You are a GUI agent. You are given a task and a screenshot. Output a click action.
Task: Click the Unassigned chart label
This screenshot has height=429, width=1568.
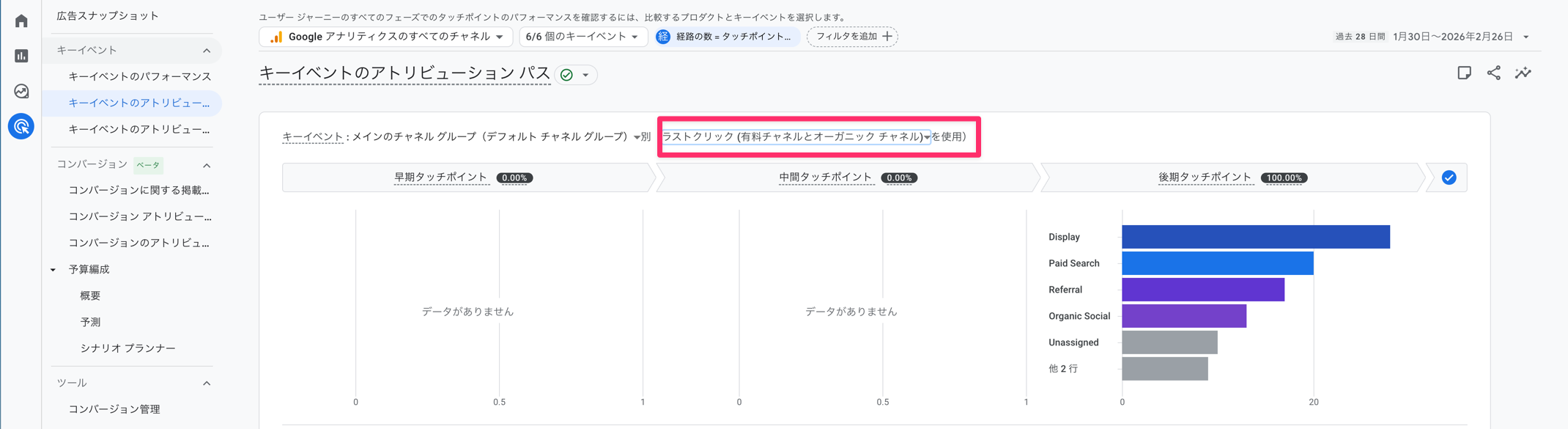click(1073, 342)
